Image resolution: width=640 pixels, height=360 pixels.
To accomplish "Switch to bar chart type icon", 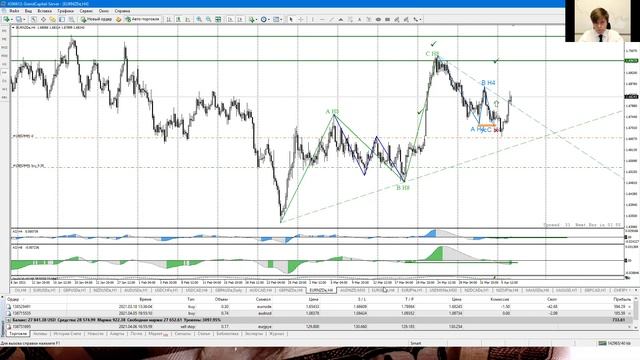I will (169, 19).
